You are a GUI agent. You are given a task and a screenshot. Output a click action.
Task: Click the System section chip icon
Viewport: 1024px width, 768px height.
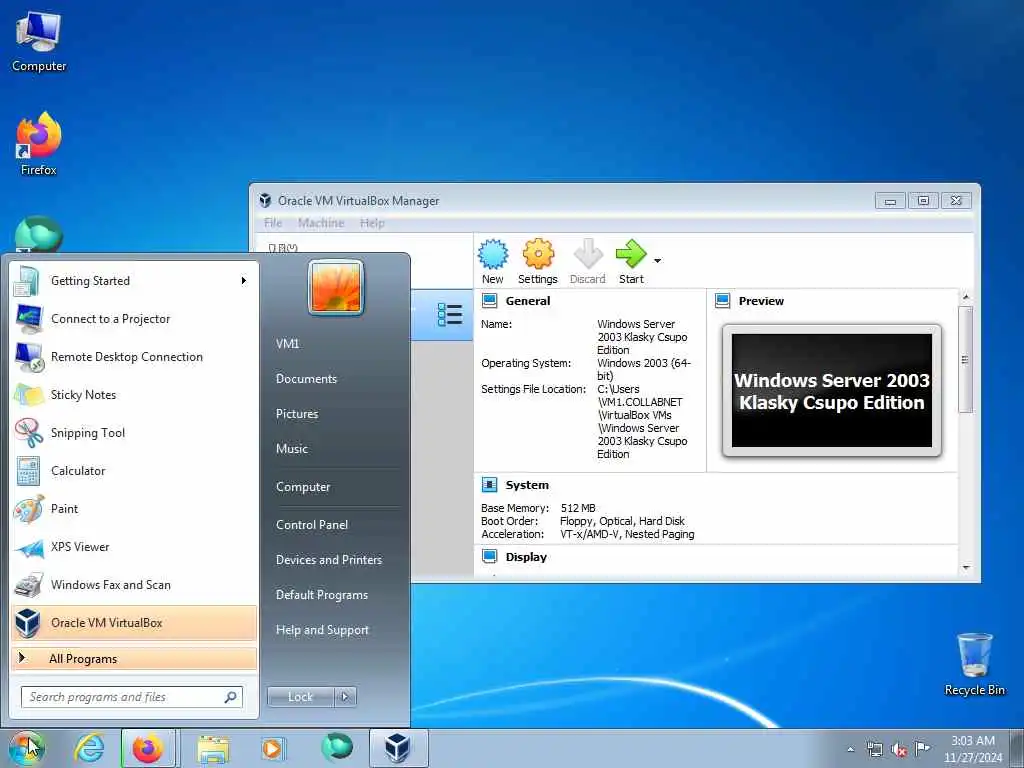[x=489, y=485]
